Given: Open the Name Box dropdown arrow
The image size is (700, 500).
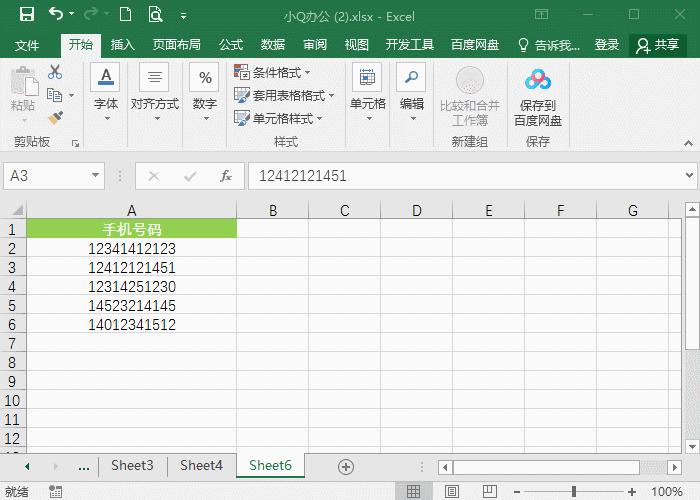Looking at the screenshot, I should tap(95, 175).
